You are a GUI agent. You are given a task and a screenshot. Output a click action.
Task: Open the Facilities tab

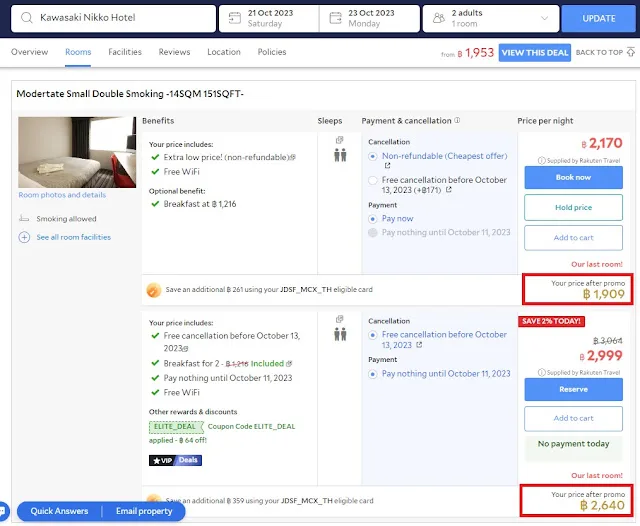125,52
